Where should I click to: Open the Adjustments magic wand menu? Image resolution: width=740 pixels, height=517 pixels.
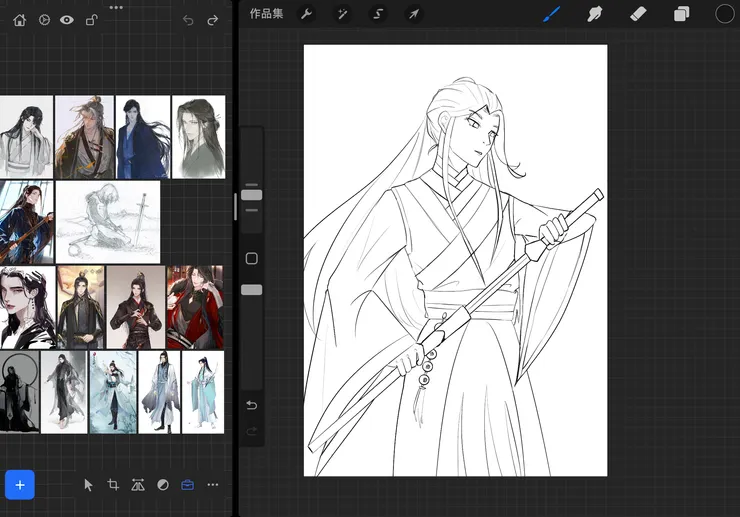point(342,14)
